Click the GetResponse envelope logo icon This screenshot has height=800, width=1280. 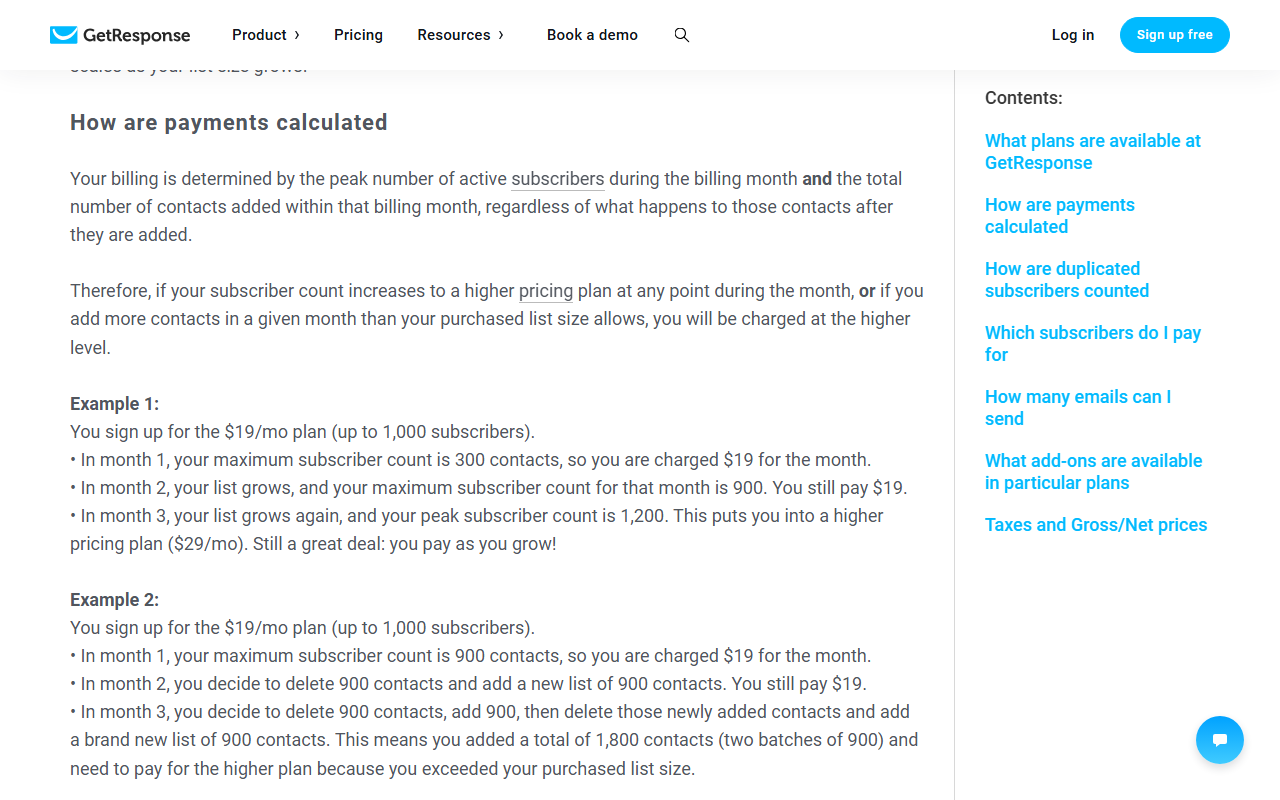click(x=63, y=35)
